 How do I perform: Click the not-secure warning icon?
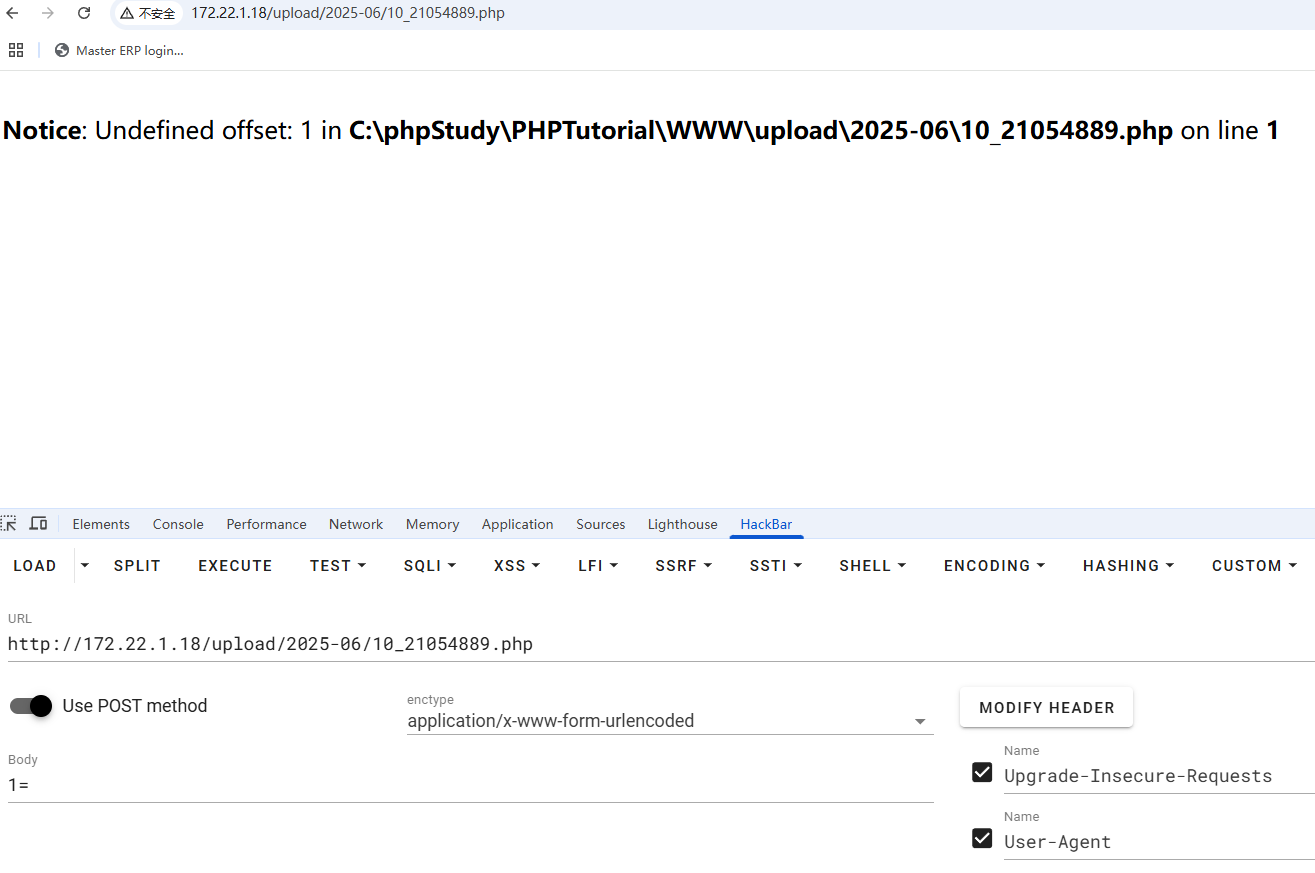[x=127, y=14]
